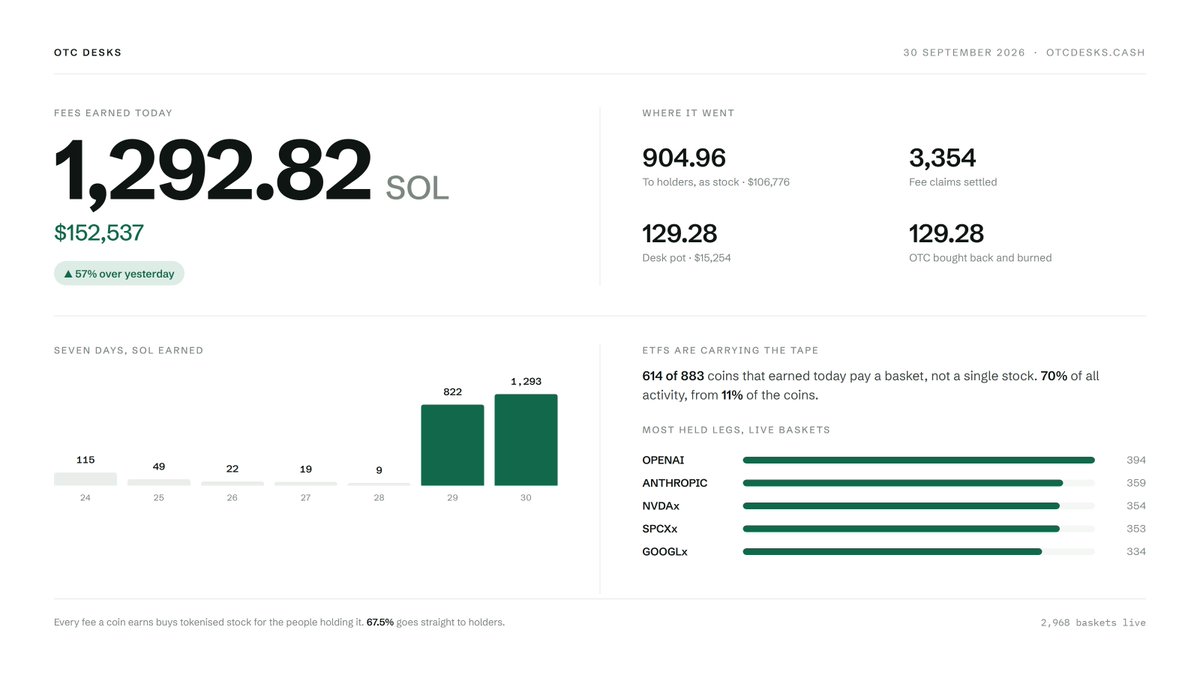1200x675 pixels.
Task: Select the 1,292.82 fees earned figure
Action: (213, 172)
